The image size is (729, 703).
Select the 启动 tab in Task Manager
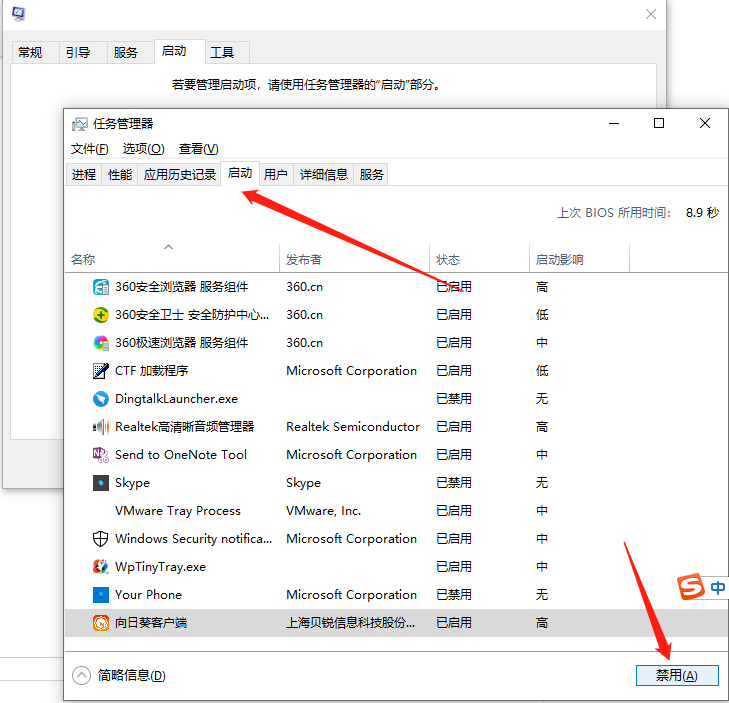click(x=240, y=173)
